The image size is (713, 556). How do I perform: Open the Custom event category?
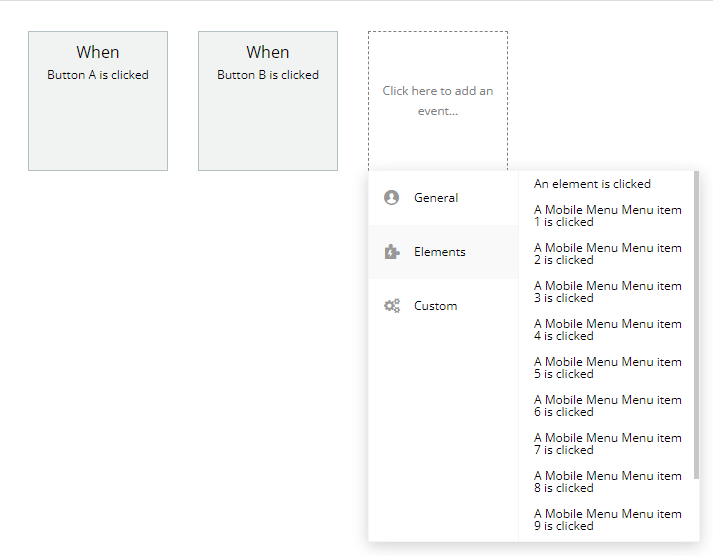pos(436,306)
